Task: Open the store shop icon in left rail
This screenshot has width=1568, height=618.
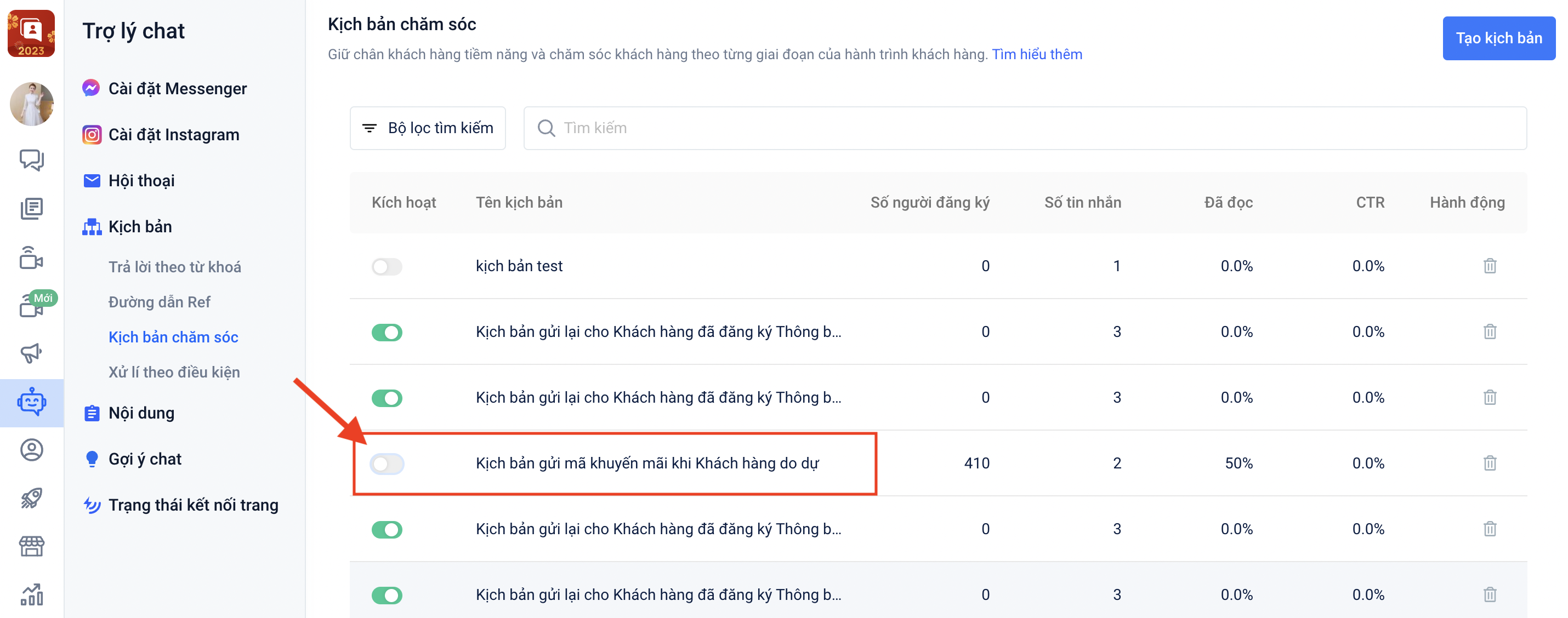Action: point(32,546)
